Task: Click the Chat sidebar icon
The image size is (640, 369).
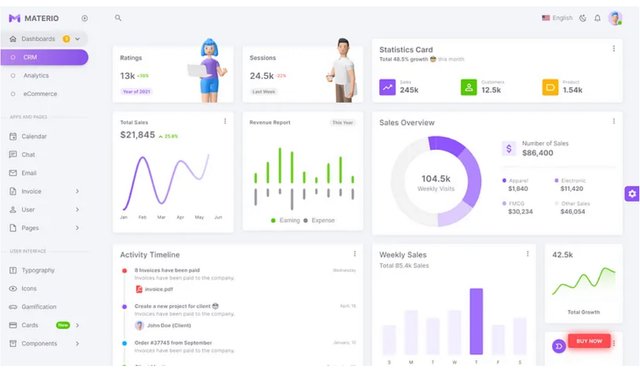Action: (13, 154)
